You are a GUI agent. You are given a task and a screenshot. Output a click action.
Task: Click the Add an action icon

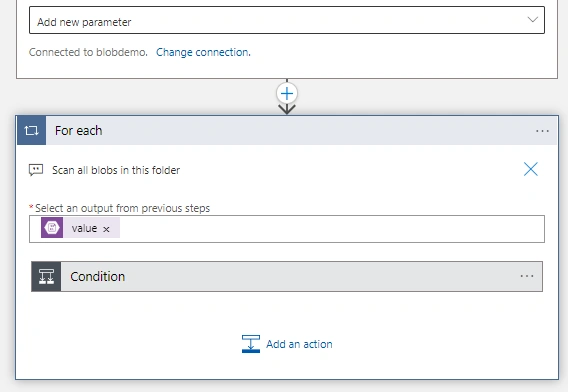pyautogui.click(x=251, y=344)
